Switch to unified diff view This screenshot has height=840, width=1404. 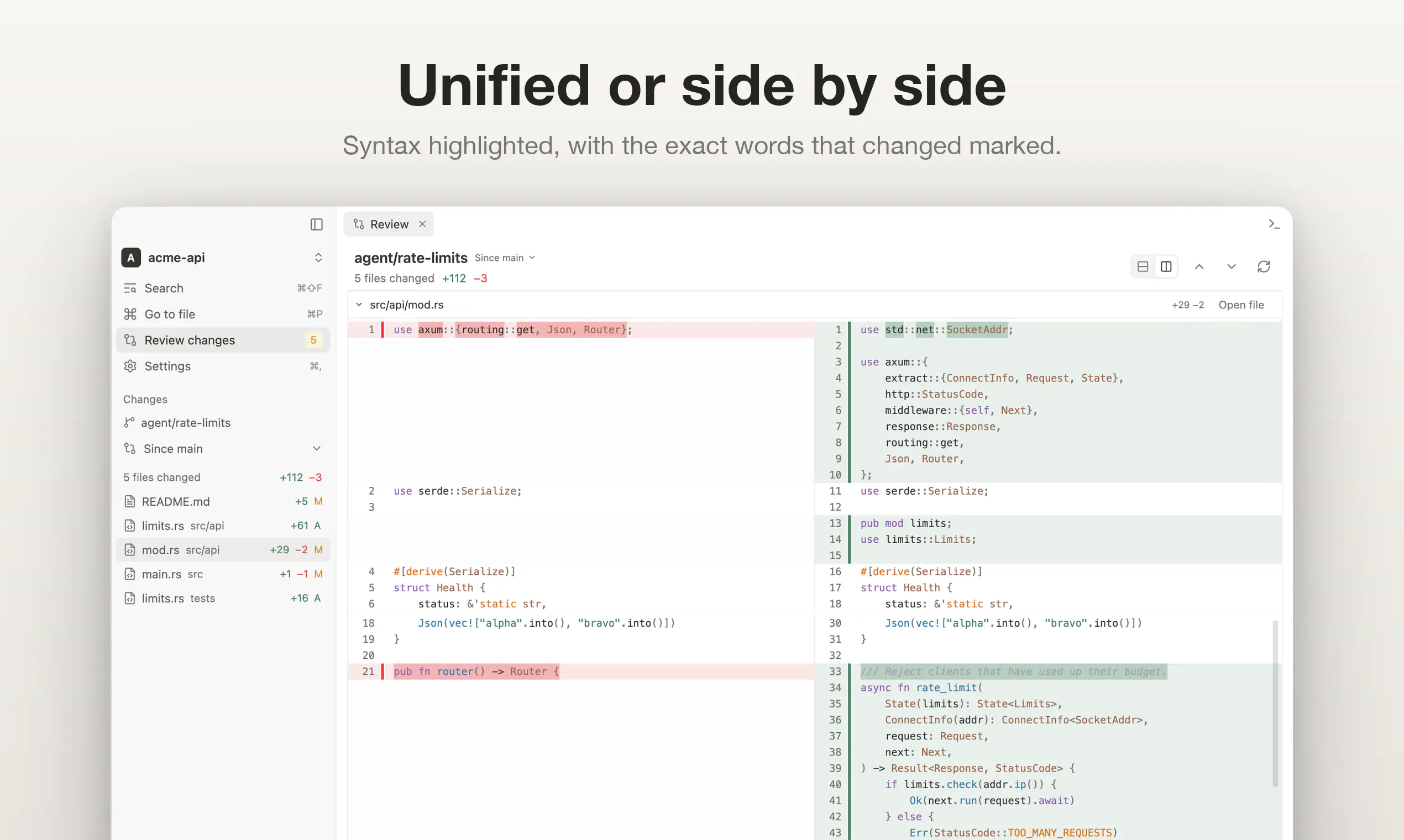point(1143,266)
